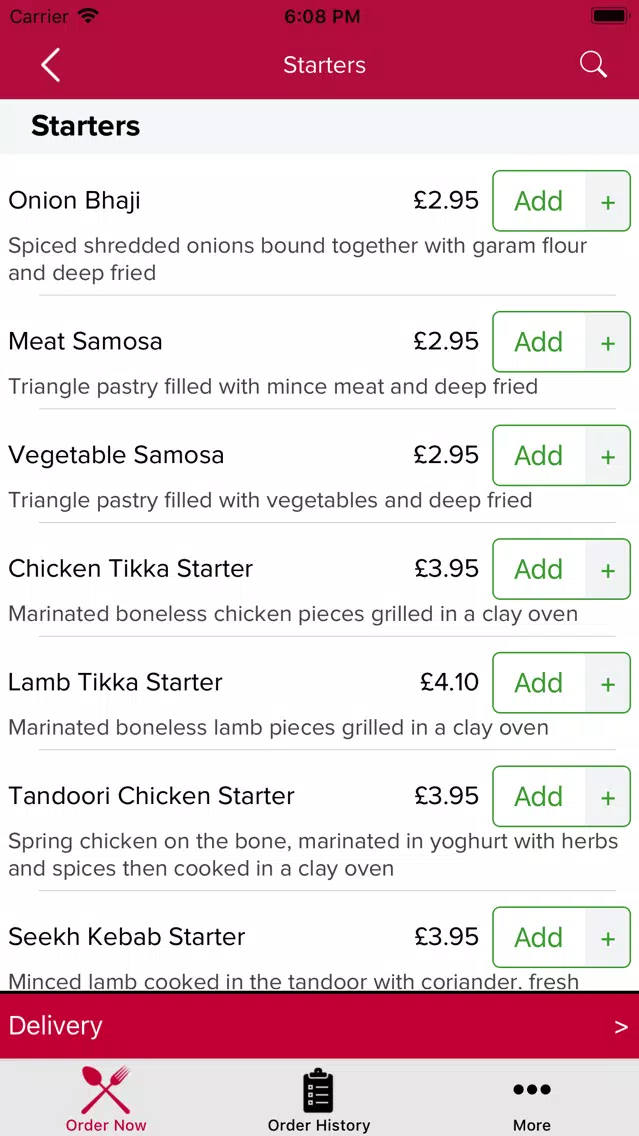Viewport: 639px width, 1136px height.
Task: Tap plus icon for Onion Bhaji
Action: (x=608, y=201)
